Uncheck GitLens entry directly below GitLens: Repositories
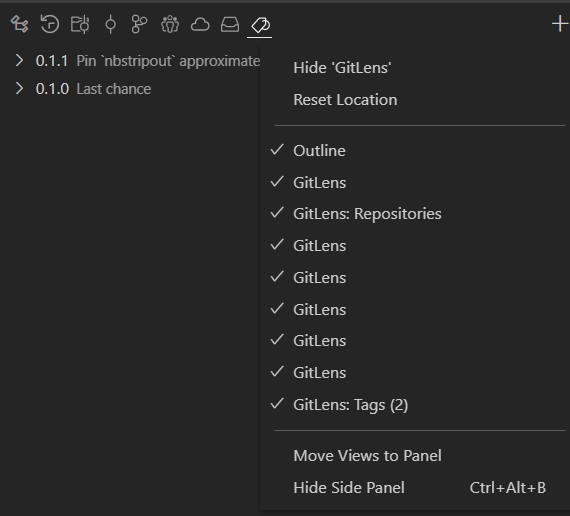Screen dimensions: 570x516 (x=415, y=246)
